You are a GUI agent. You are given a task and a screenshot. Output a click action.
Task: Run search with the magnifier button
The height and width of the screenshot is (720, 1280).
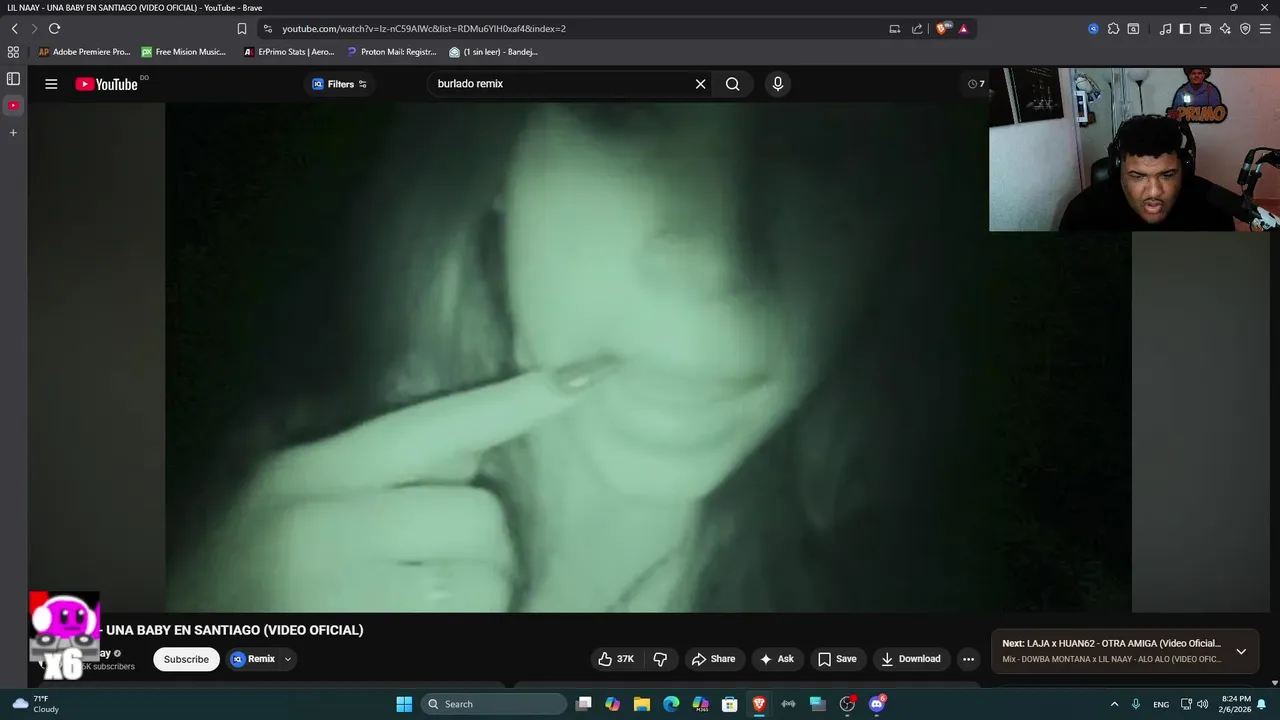click(x=733, y=84)
